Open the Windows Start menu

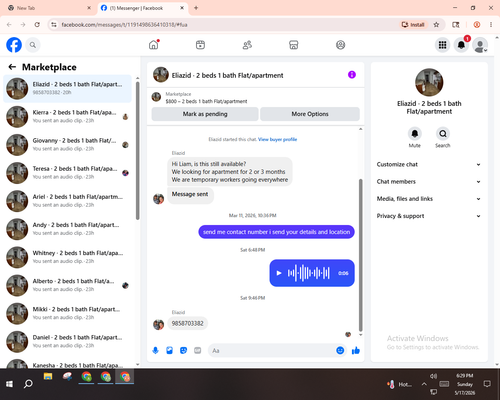9,384
